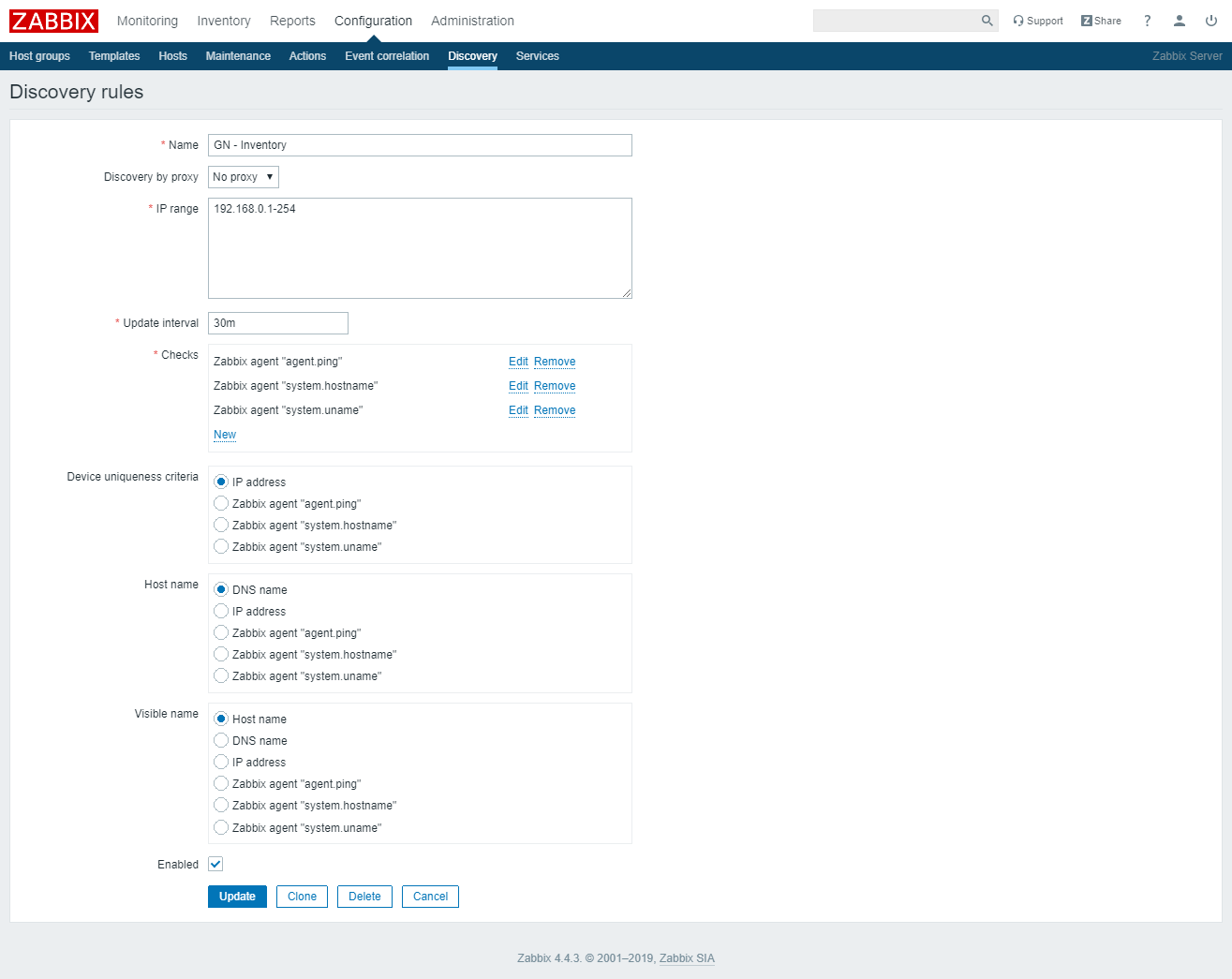Go to Actions section

[x=307, y=56]
